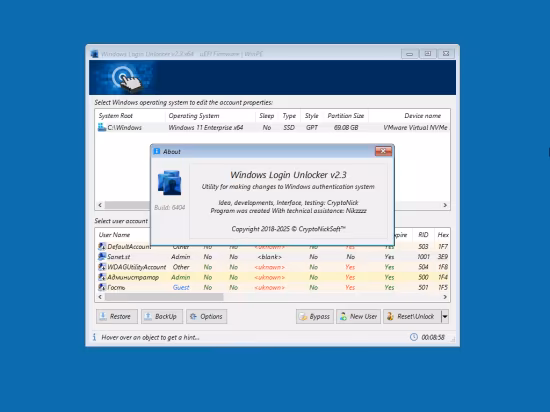Viewport: 550px width, 412px height.
Task: Click the user list horizontal scrollbar thumb
Action: tap(164, 297)
